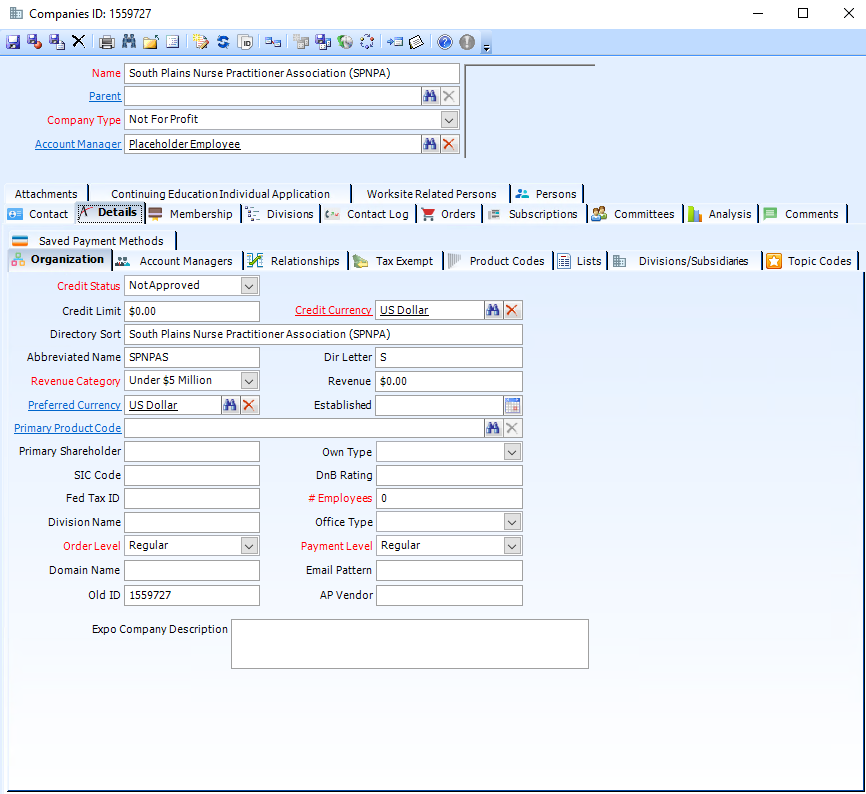Click inside the Expo Company Description box
The height and width of the screenshot is (794, 866).
point(410,643)
